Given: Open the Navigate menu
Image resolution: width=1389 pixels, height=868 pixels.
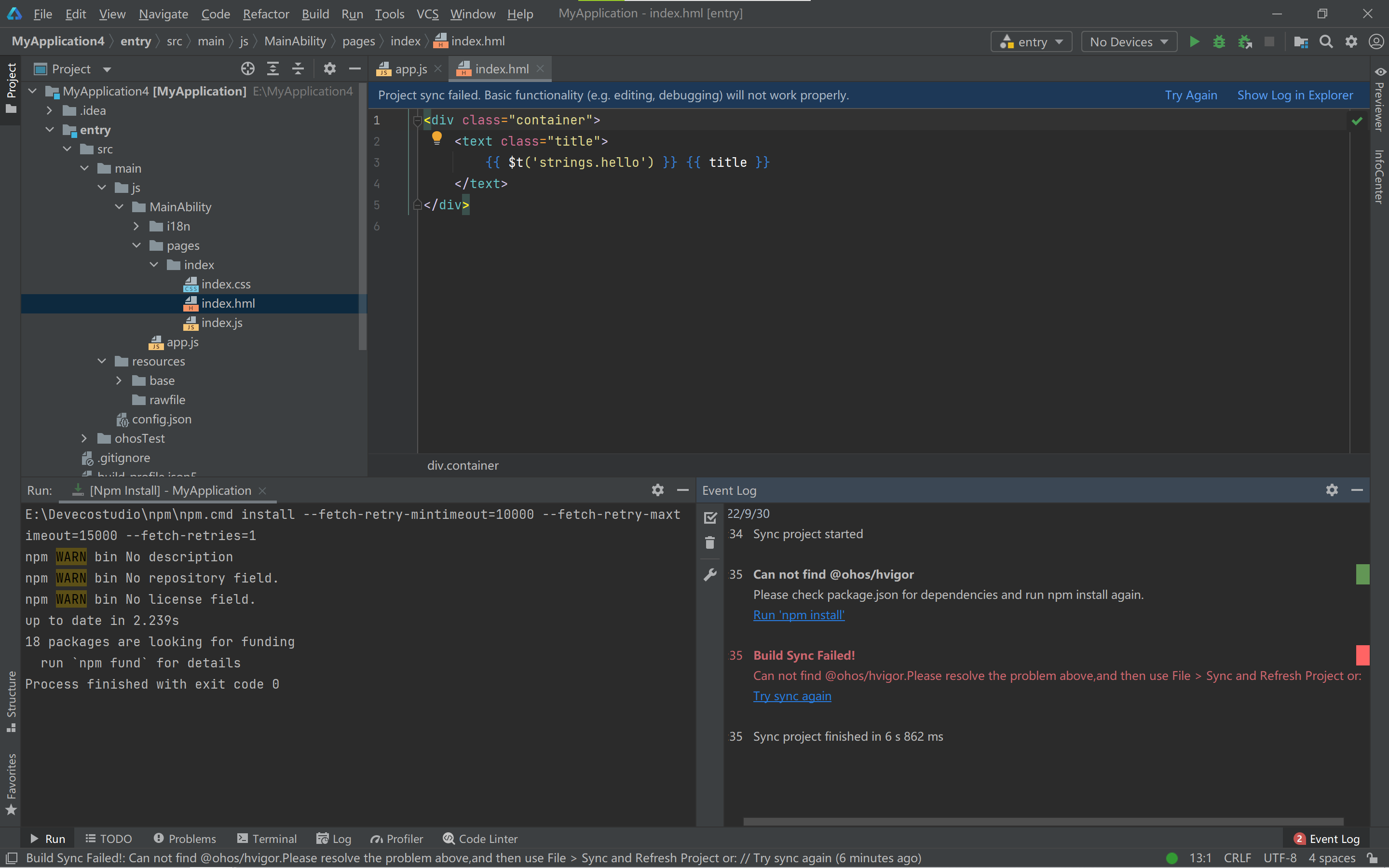Looking at the screenshot, I should [x=163, y=14].
